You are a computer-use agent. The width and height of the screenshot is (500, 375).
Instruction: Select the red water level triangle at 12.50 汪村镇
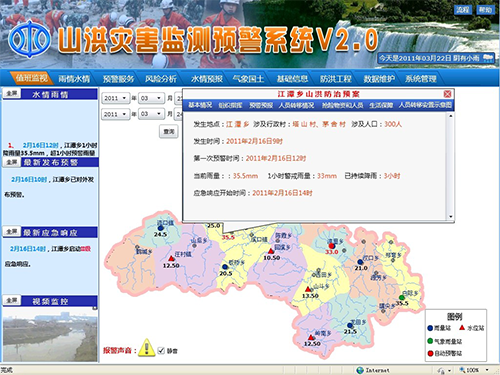[x=171, y=258]
